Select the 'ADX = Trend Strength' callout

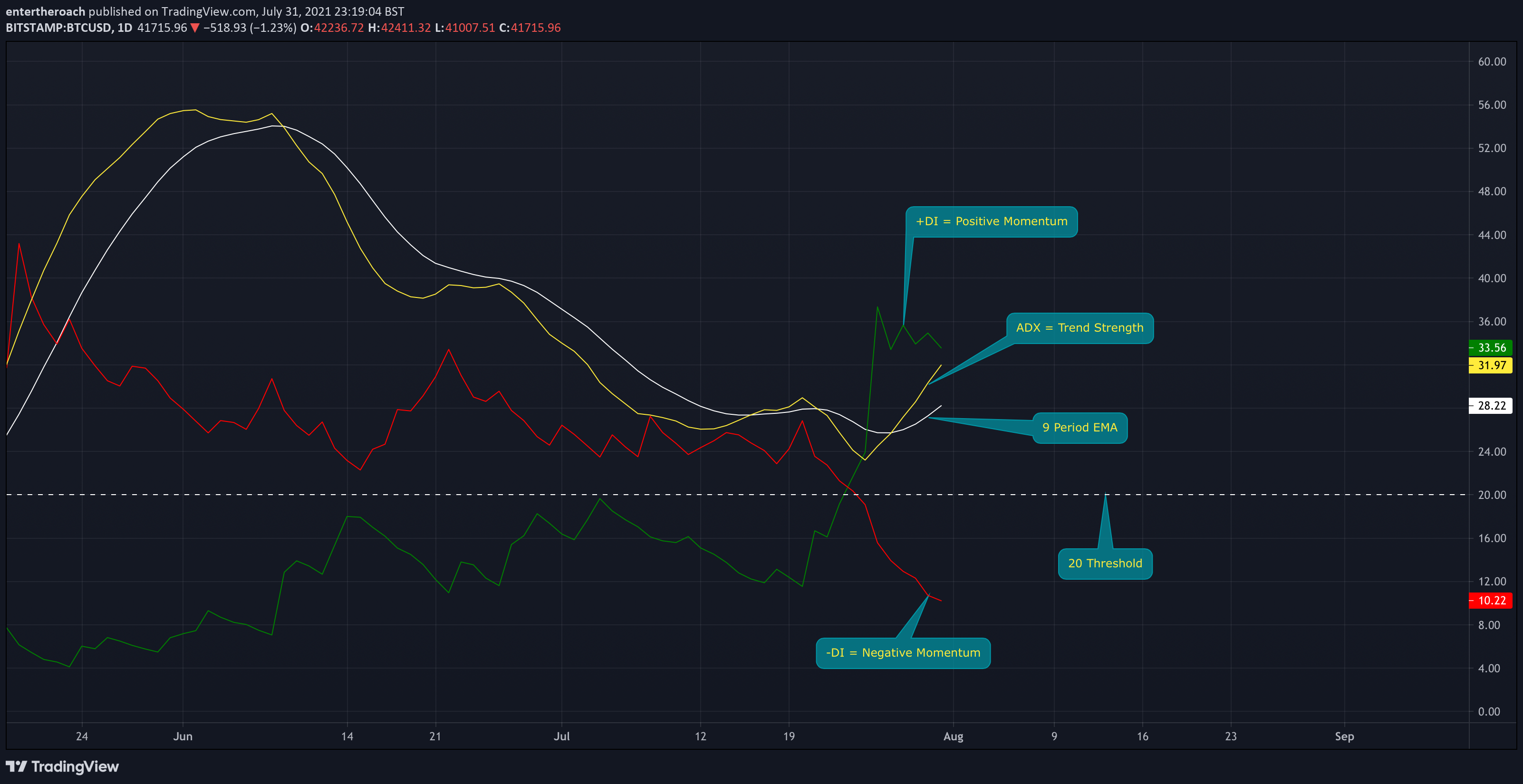pyautogui.click(x=1080, y=328)
